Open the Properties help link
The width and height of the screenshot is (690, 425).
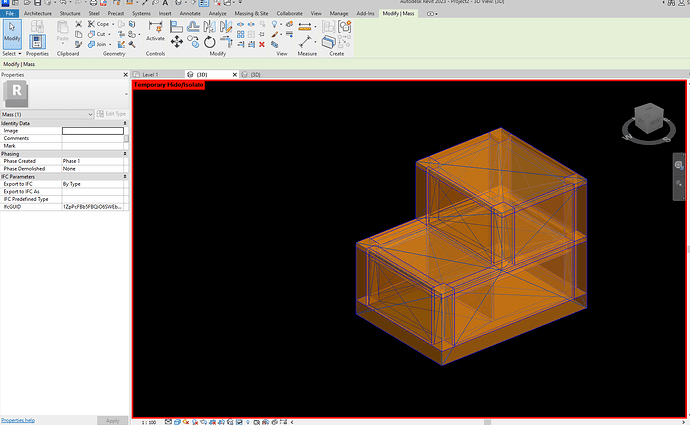[x=18, y=420]
